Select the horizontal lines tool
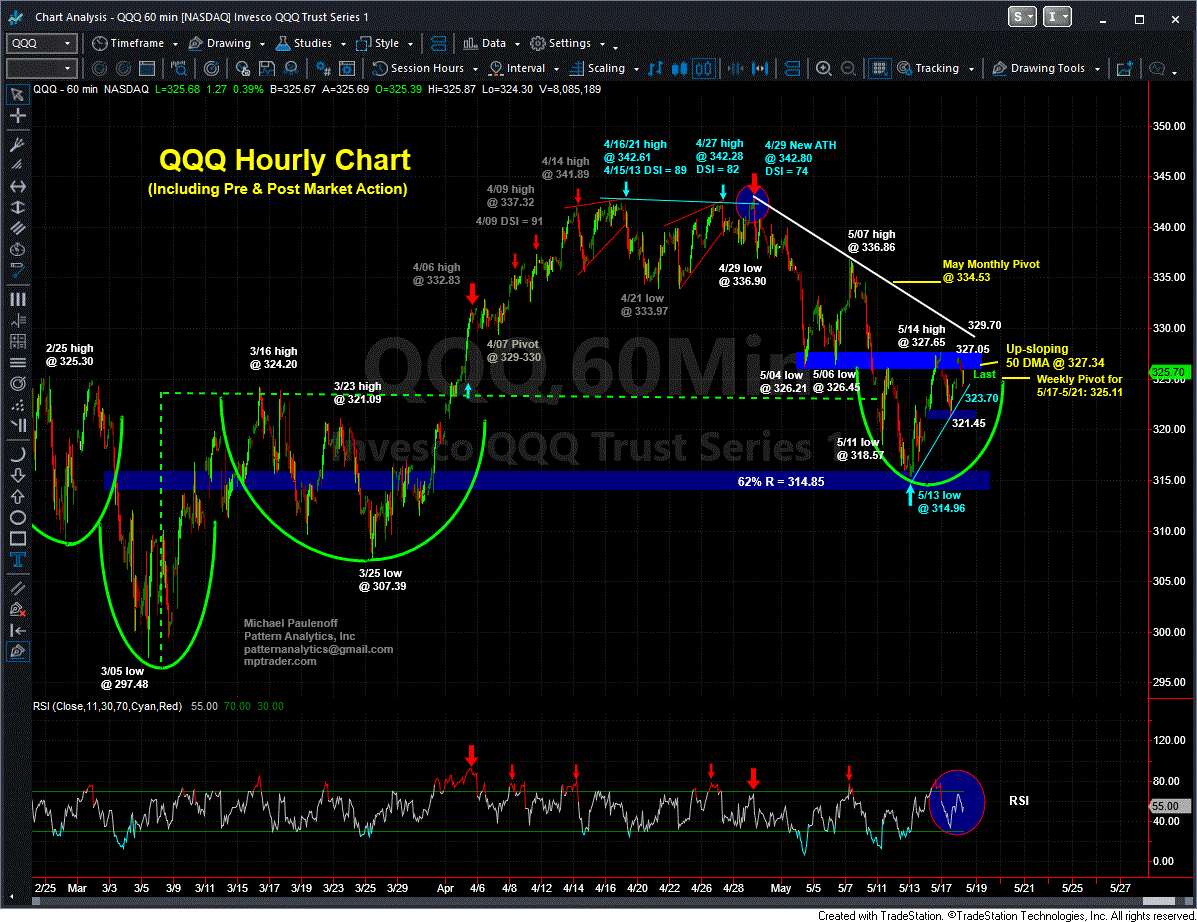 17,362
